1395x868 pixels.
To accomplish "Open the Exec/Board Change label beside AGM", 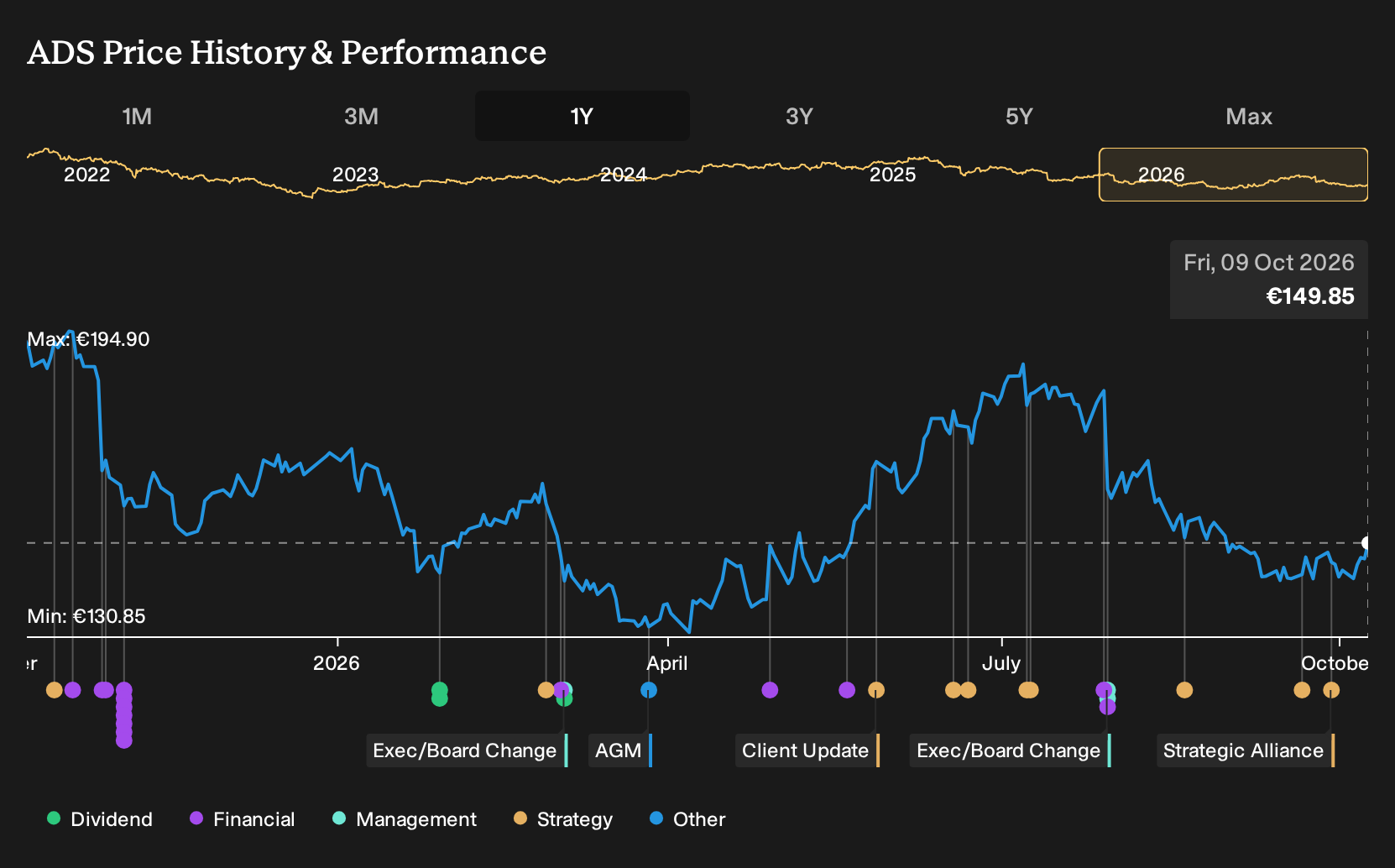I will (467, 750).
